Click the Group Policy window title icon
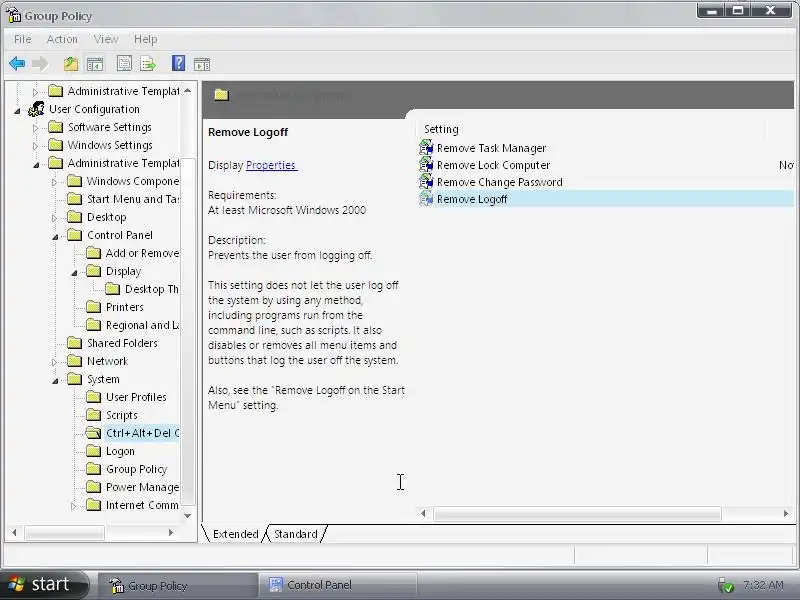The height and width of the screenshot is (600, 800). tap(13, 15)
